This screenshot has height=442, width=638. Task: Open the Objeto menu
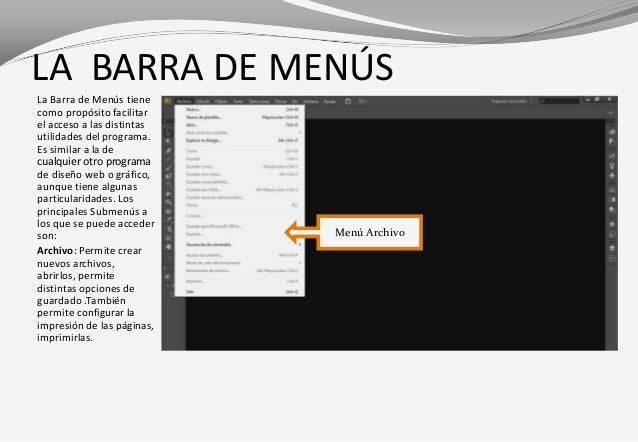tap(221, 101)
